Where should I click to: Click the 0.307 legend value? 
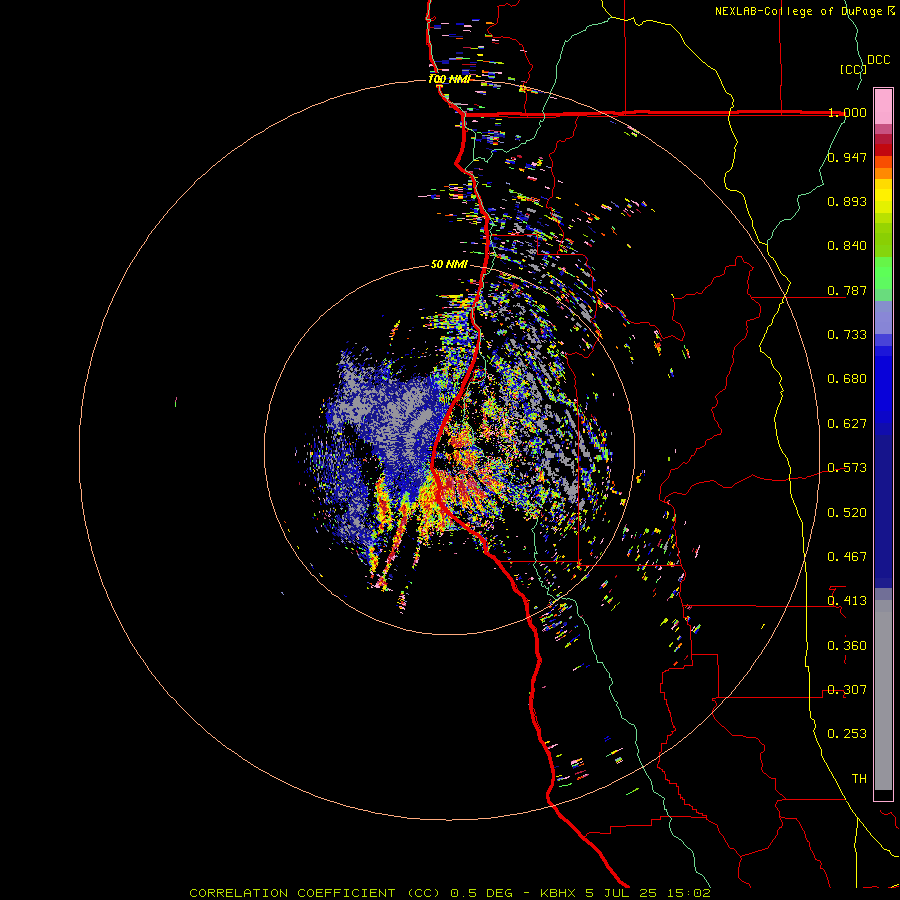(847, 690)
